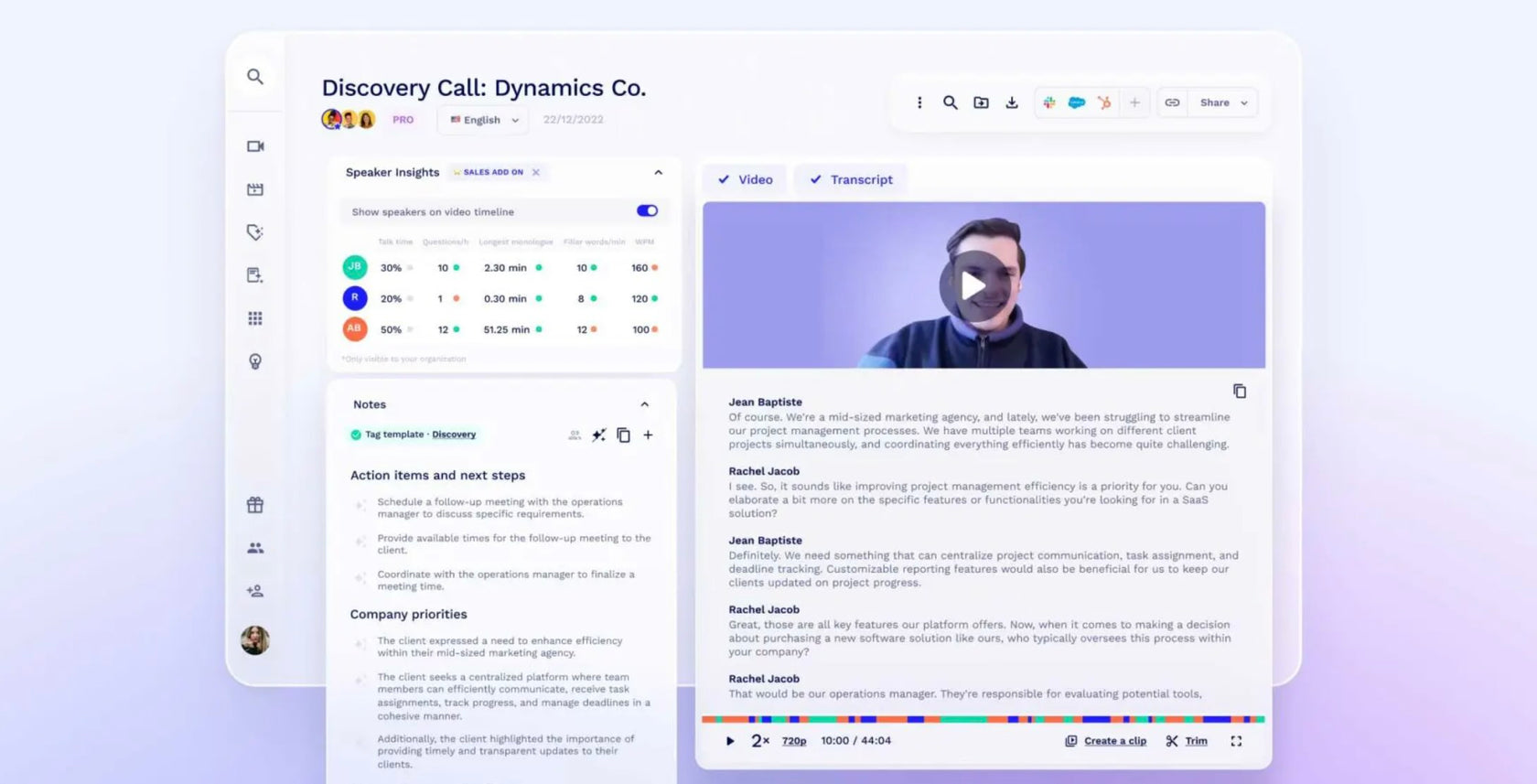Add a new integration with plus icon
The width and height of the screenshot is (1537, 784).
(x=1134, y=102)
